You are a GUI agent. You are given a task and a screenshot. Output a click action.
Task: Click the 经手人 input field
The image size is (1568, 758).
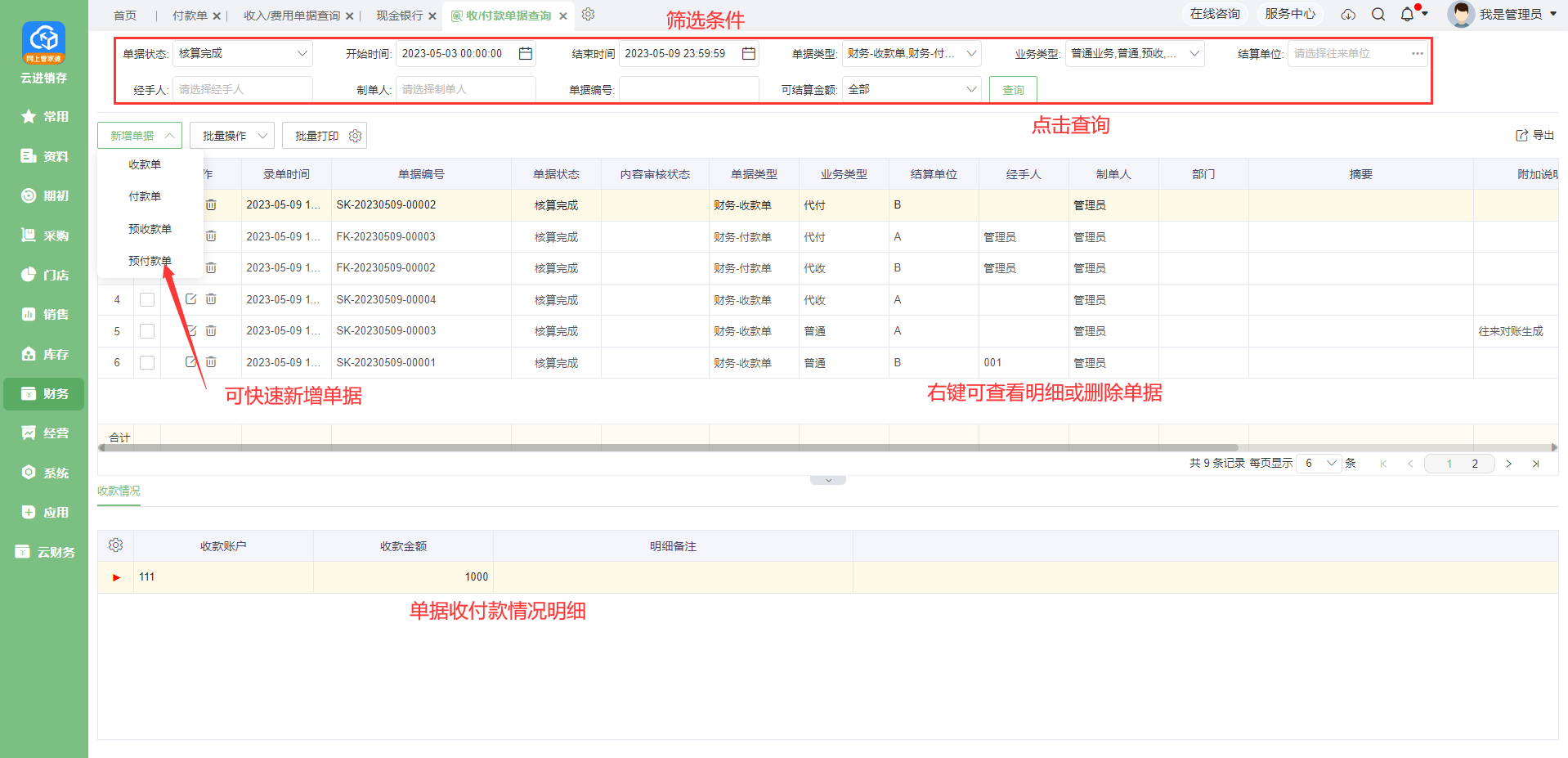click(243, 89)
